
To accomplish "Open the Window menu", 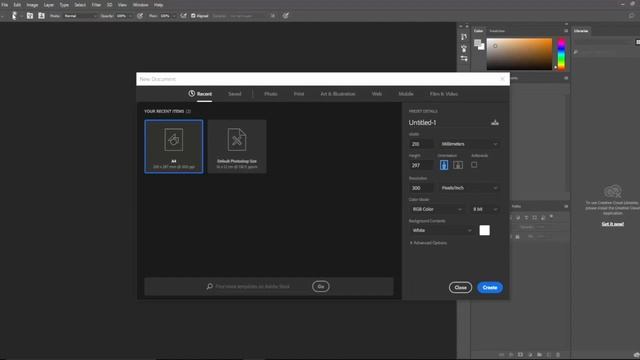I will pyautogui.click(x=140, y=5).
